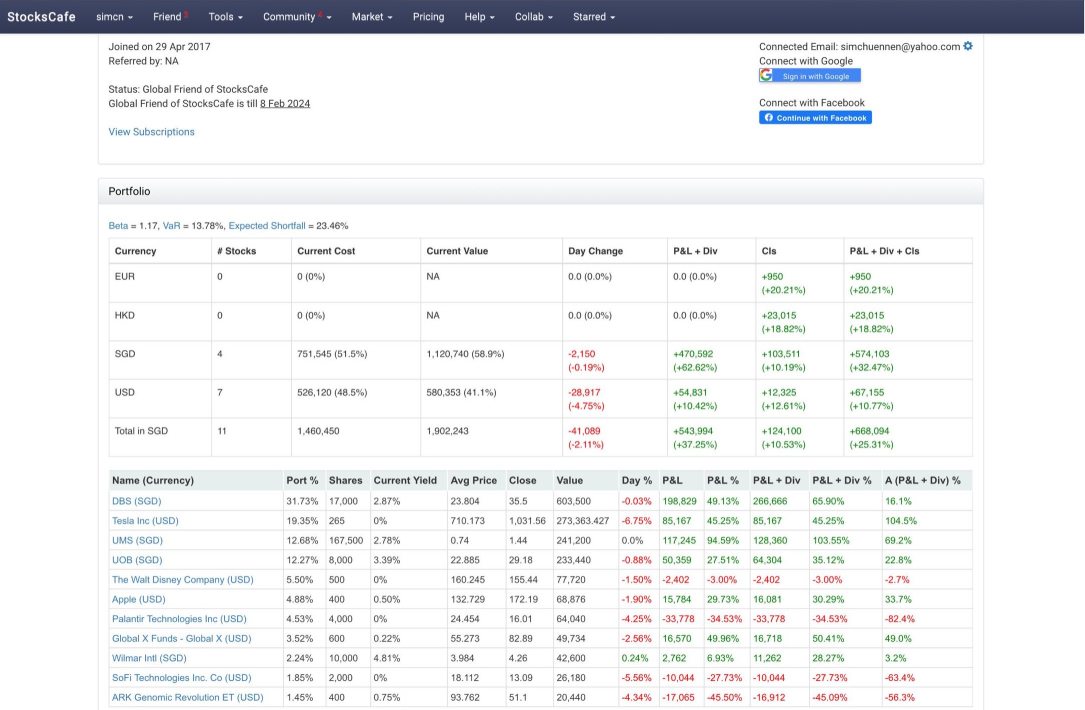
Task: Expand the Starred dropdown menu
Action: [594, 17]
